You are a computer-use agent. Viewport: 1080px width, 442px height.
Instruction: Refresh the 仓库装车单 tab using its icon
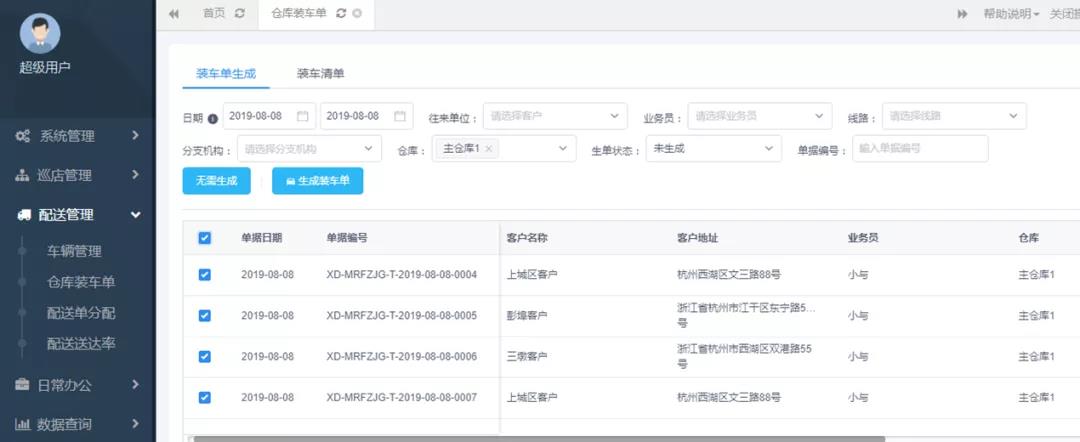(x=341, y=13)
